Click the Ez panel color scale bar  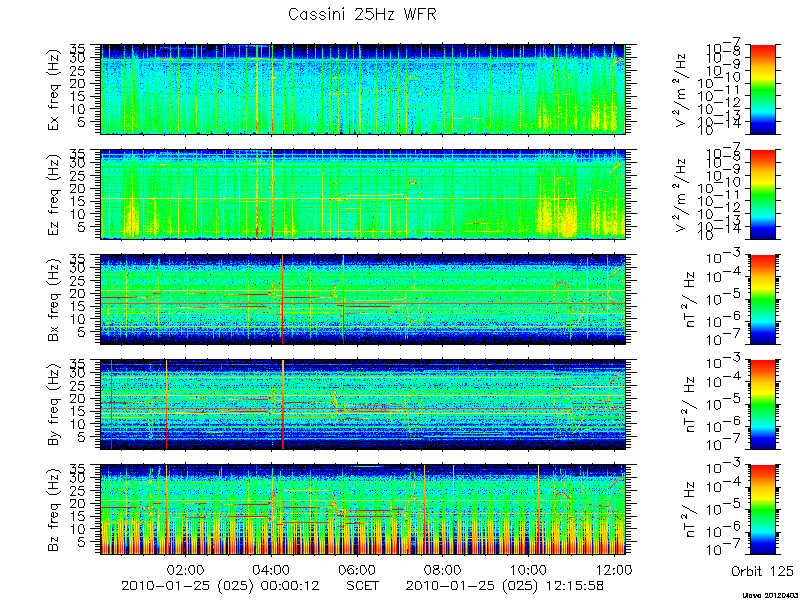point(762,194)
